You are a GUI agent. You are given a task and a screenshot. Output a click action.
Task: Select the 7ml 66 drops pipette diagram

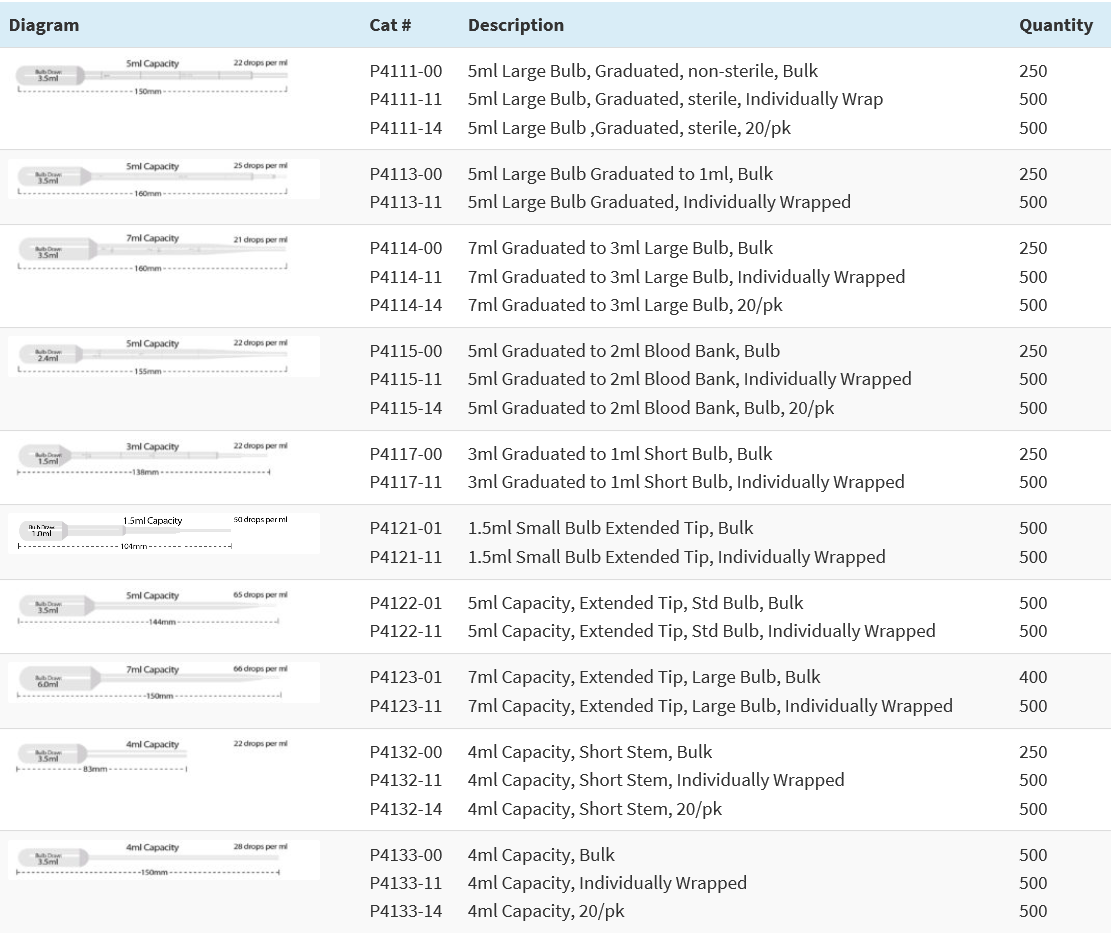(163, 682)
